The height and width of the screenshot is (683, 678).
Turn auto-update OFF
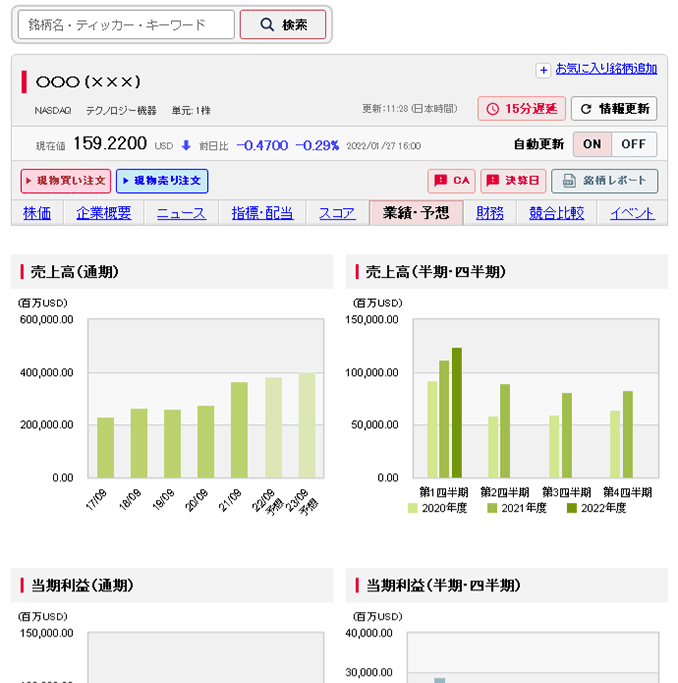(x=634, y=144)
